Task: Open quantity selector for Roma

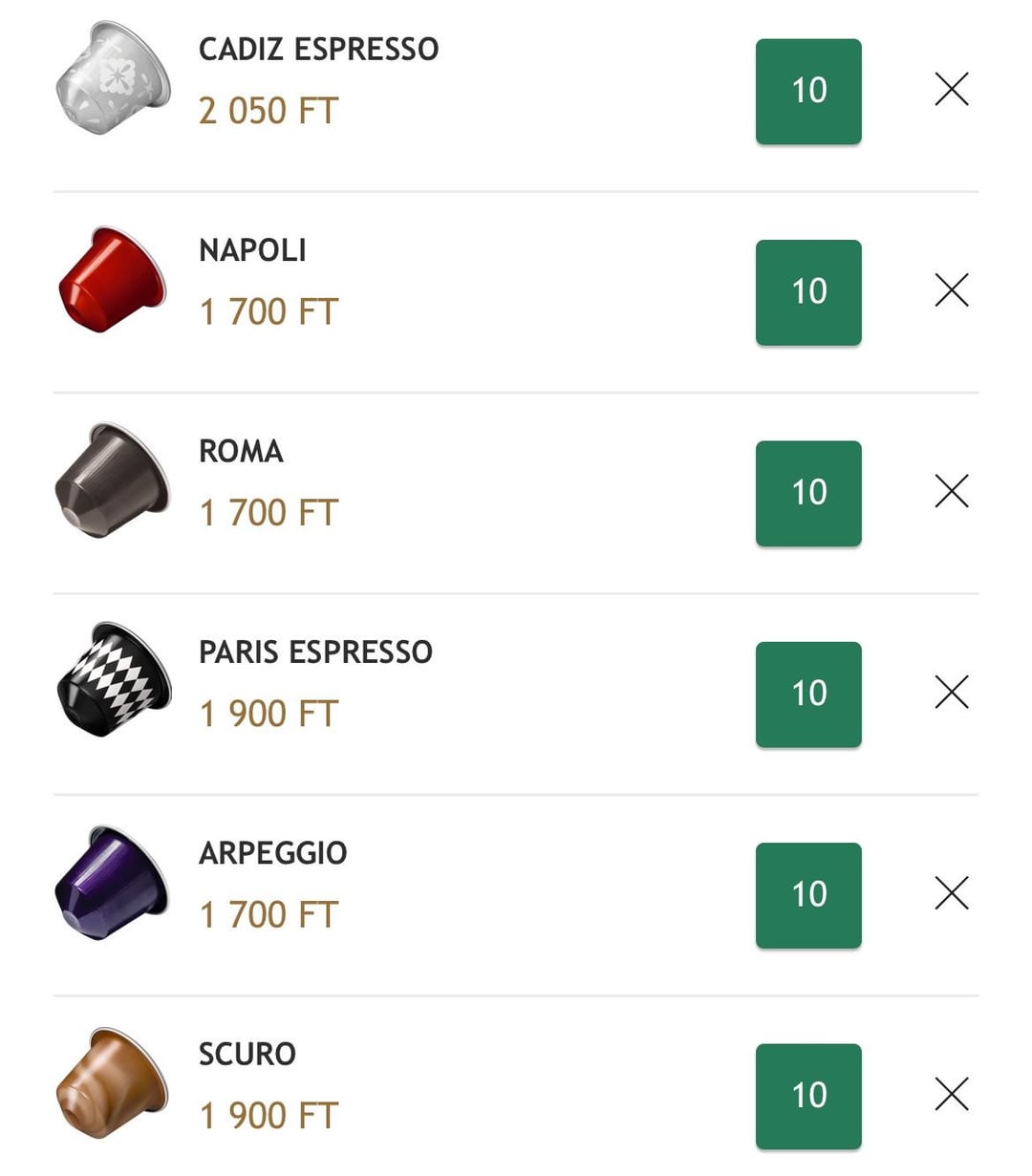Action: (x=808, y=493)
